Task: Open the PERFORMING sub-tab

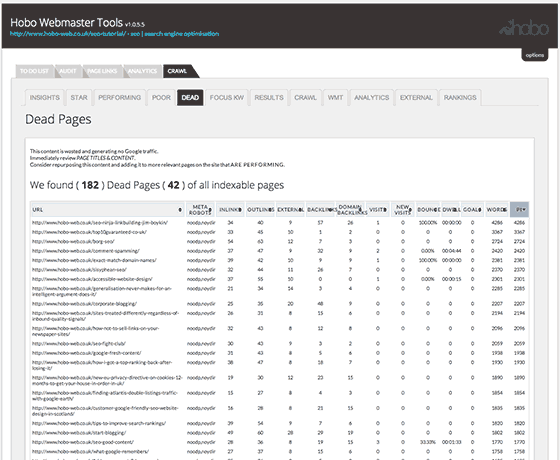Action: (120, 98)
